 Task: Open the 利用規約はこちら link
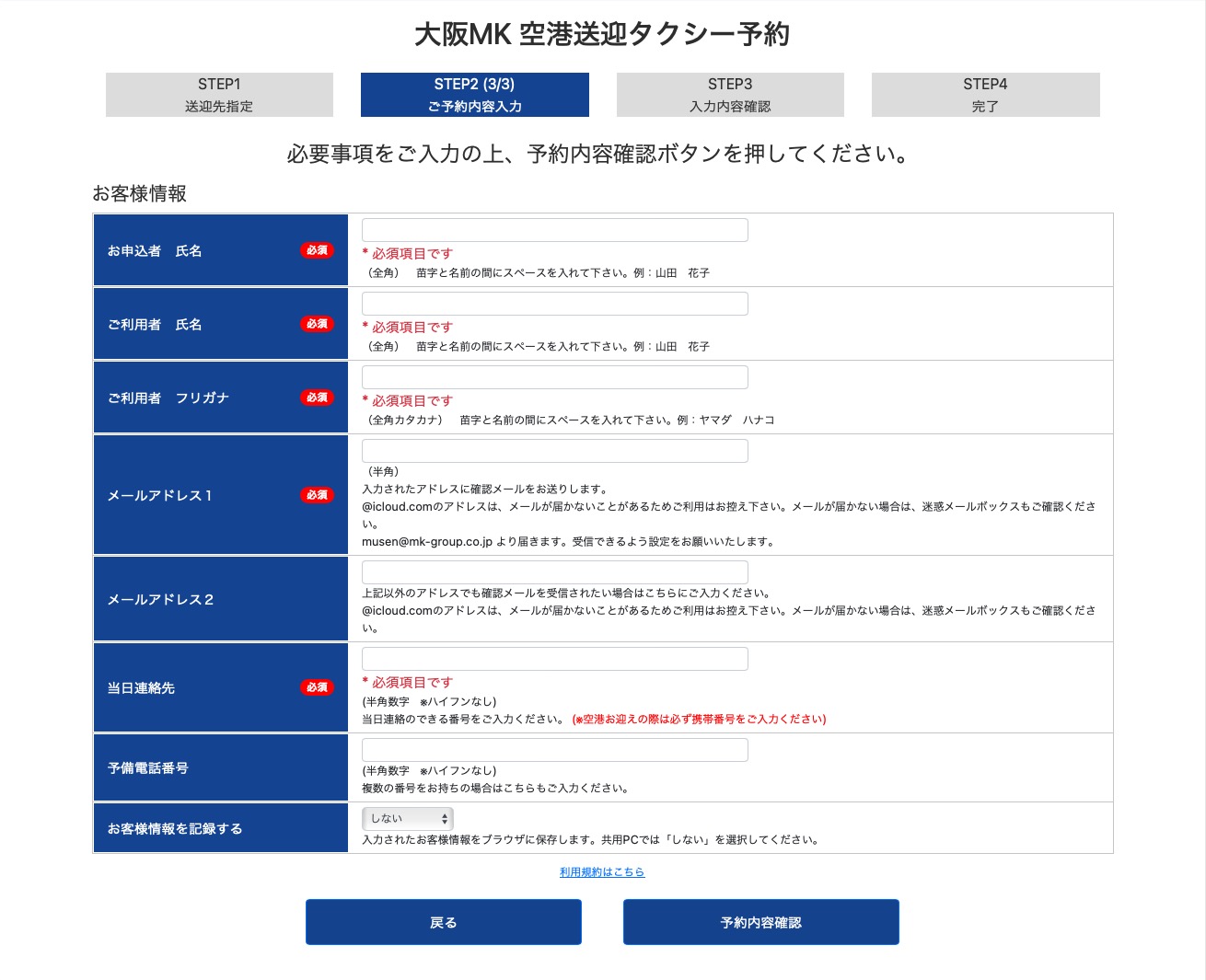click(602, 872)
